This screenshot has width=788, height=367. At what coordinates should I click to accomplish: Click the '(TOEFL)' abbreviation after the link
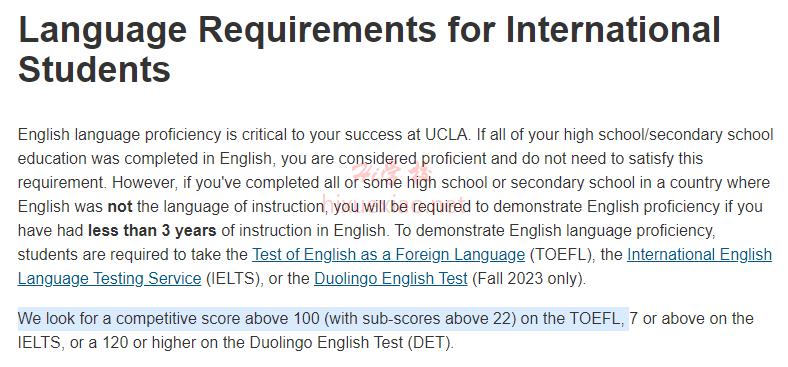(562, 254)
